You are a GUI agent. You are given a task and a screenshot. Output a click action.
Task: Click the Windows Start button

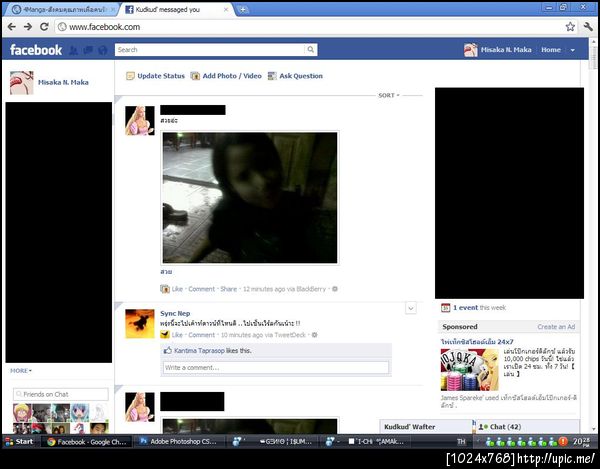(x=19, y=441)
